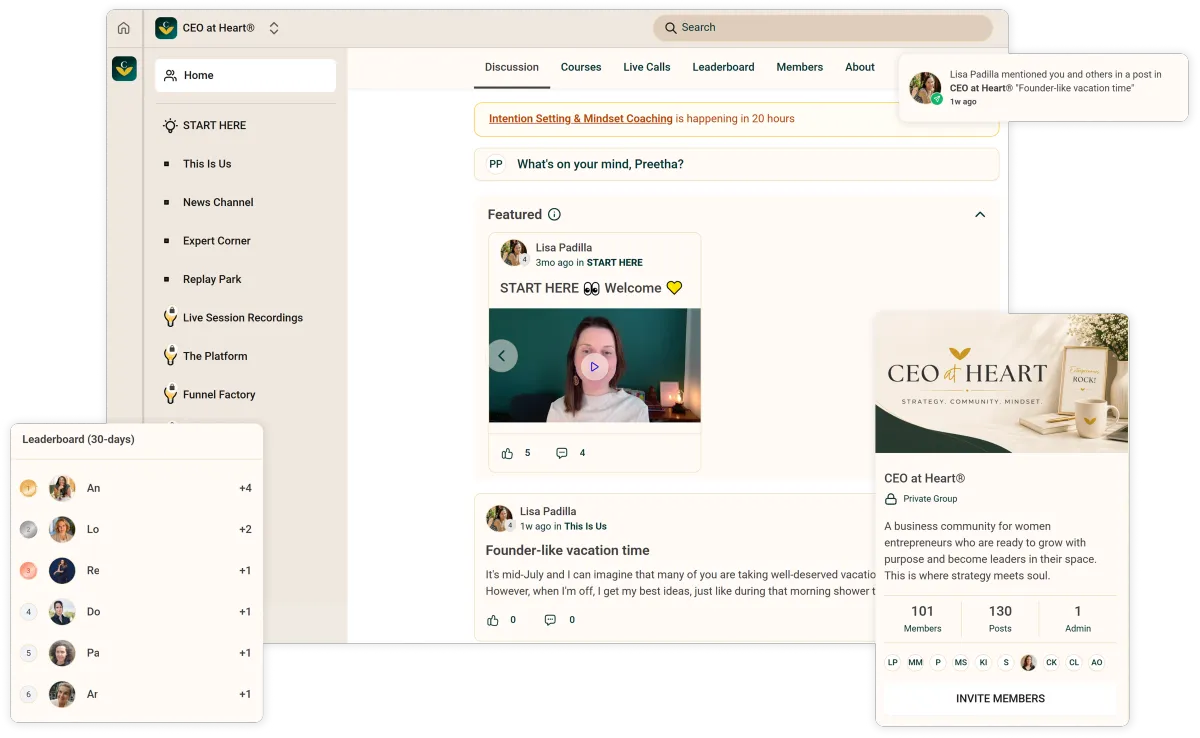Click the MM member avatar
The height and width of the screenshot is (738, 1200).
[x=915, y=662]
